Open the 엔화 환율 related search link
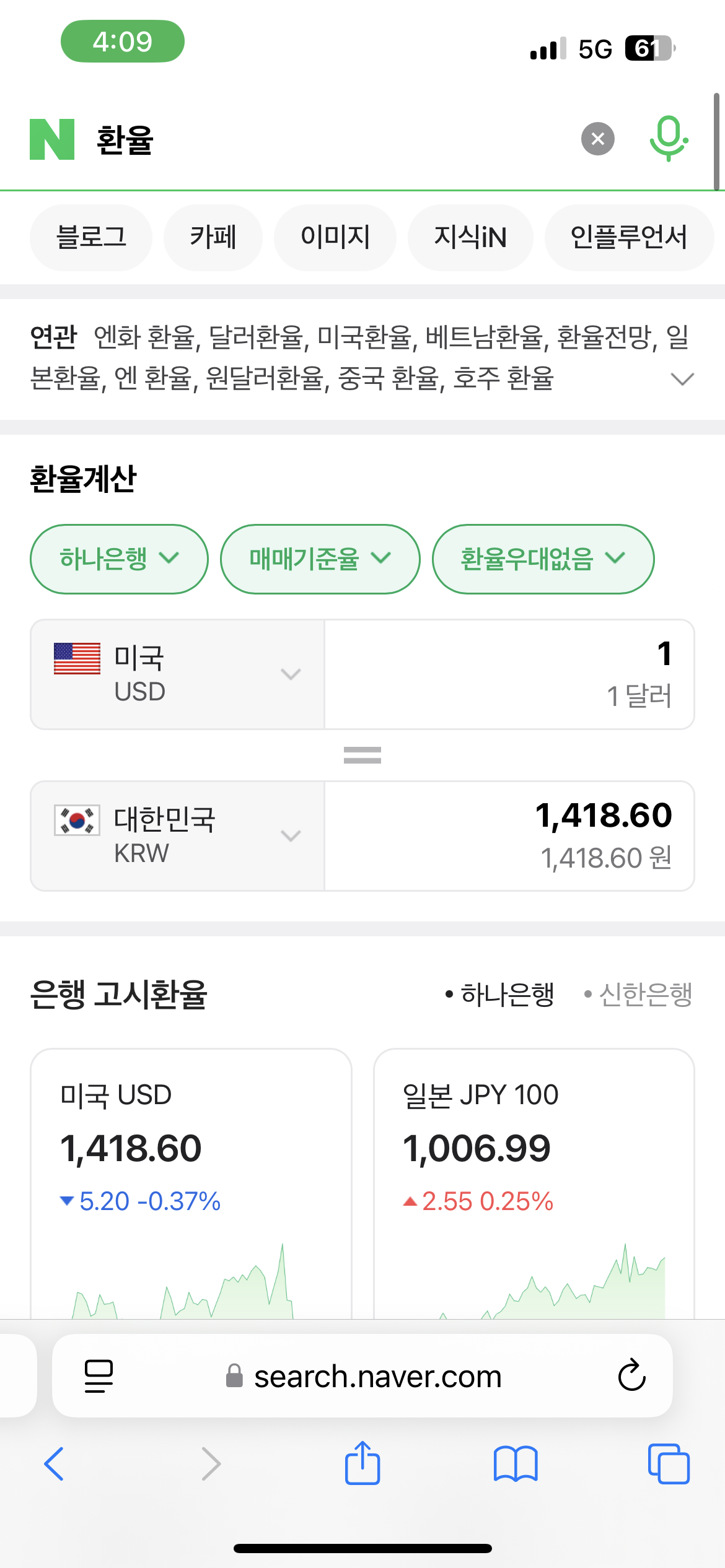This screenshot has height=1568, width=725. pos(144,338)
